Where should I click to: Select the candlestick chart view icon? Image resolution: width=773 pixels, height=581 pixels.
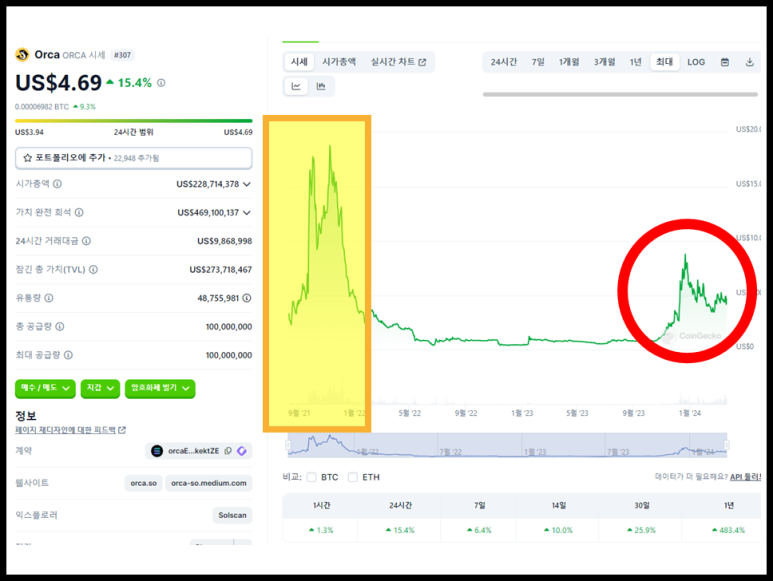pos(321,86)
